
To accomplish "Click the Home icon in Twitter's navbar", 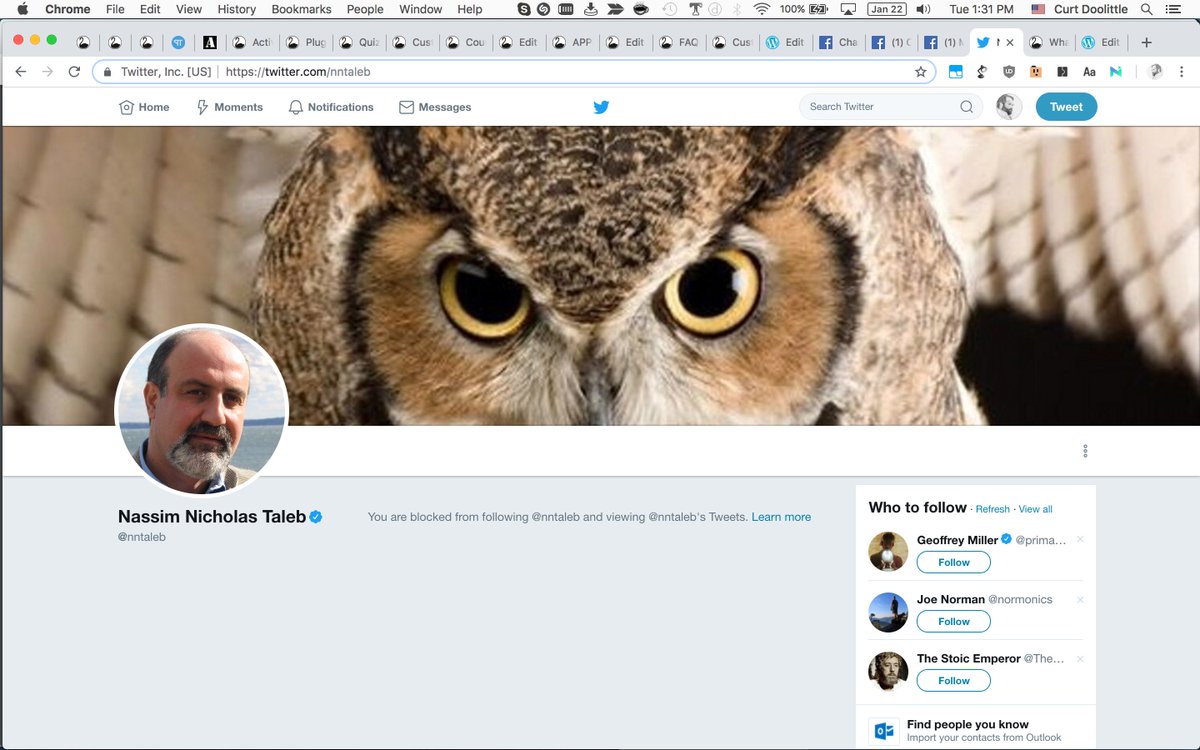I will (127, 106).
